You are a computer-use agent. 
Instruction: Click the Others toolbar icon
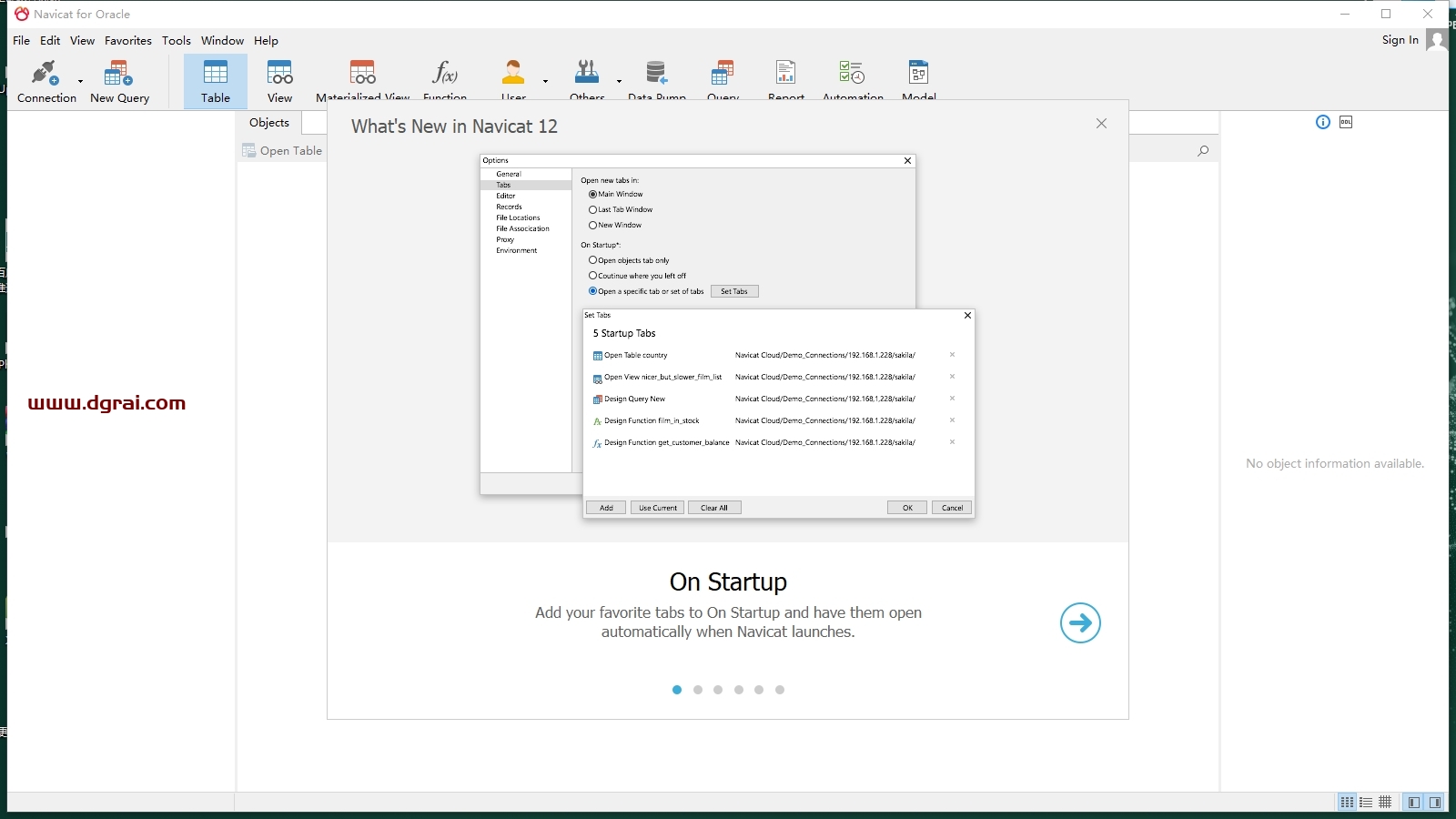[x=587, y=80]
